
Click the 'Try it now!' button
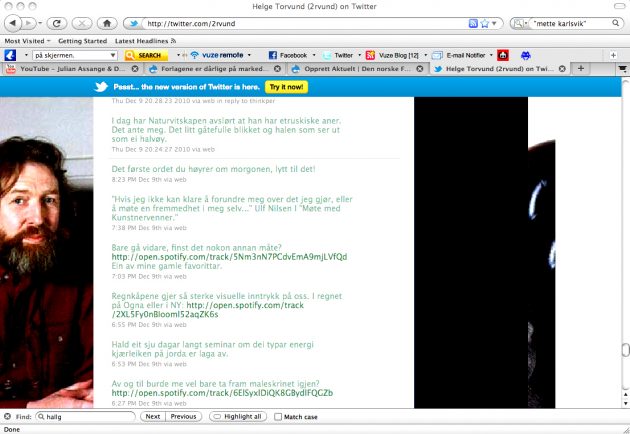coord(286,87)
